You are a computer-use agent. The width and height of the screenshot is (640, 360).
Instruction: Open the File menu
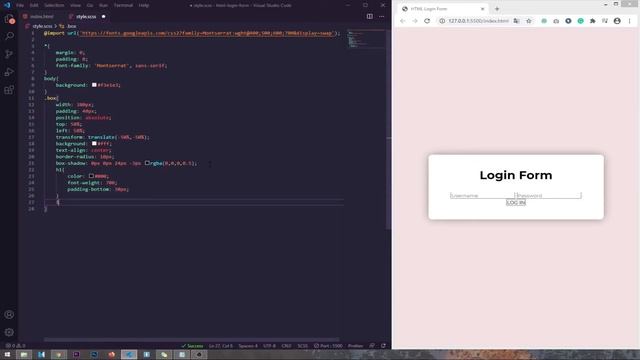click(20, 5)
